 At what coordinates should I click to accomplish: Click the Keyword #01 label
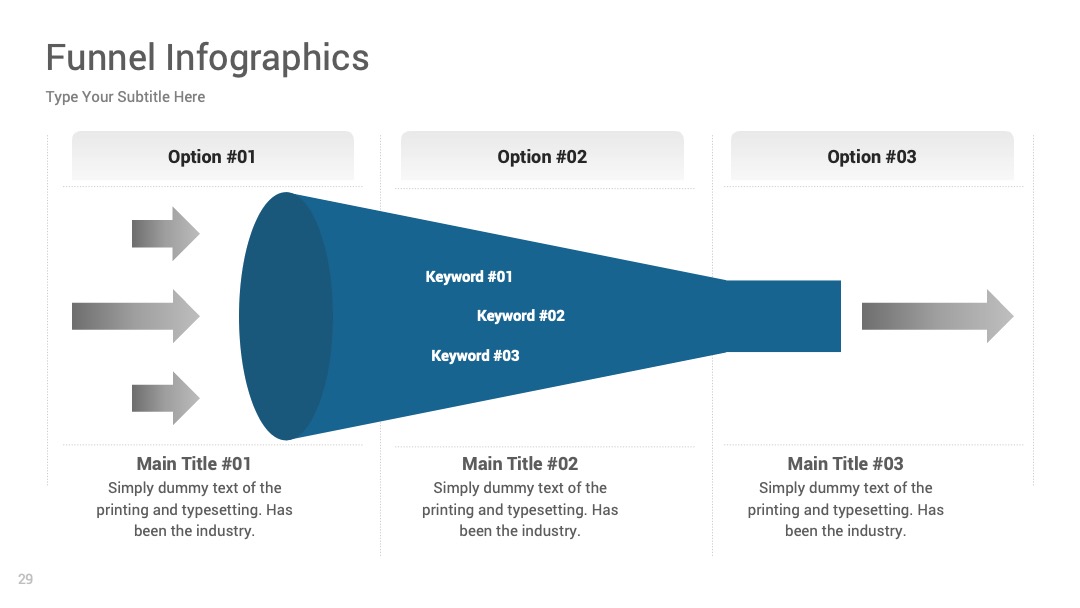click(x=469, y=277)
